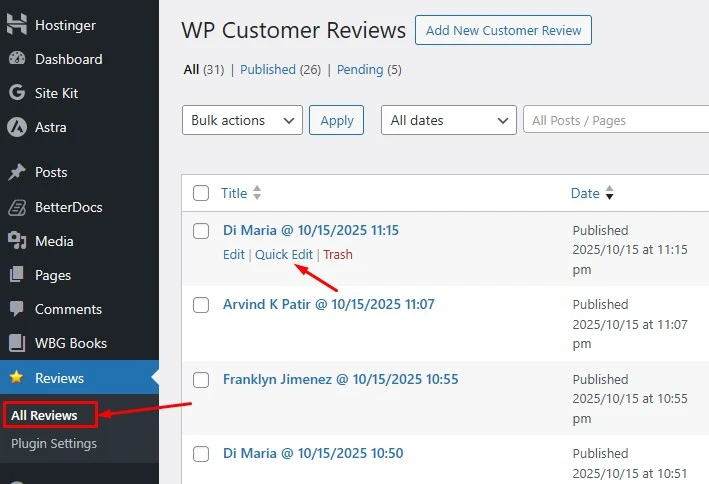Open All Reviews submenu
Screen dimensions: 709x484
pyautogui.click(x=44, y=415)
